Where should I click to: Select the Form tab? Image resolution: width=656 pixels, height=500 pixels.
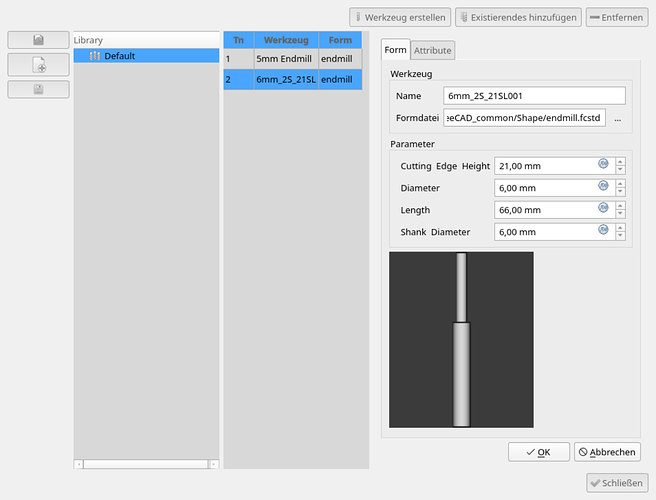click(x=395, y=50)
